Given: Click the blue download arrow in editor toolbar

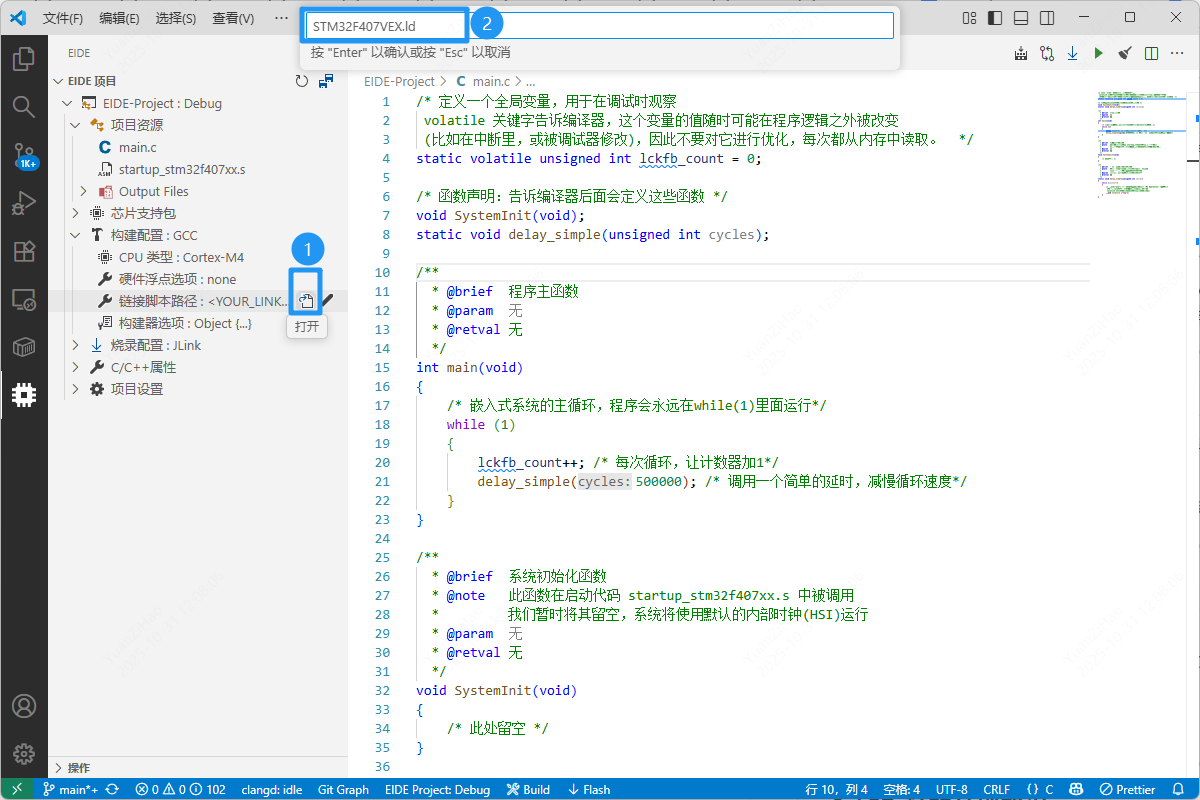Looking at the screenshot, I should click(1072, 53).
